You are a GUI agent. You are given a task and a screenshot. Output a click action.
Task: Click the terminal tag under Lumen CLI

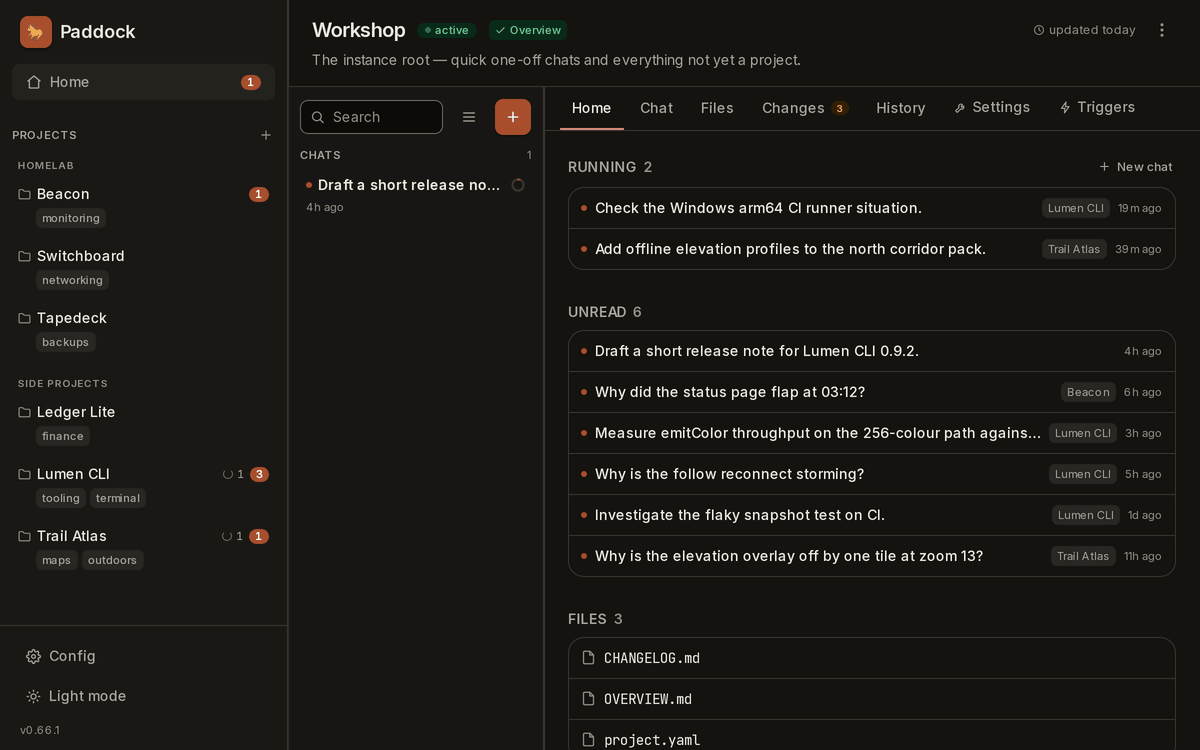tap(118, 498)
